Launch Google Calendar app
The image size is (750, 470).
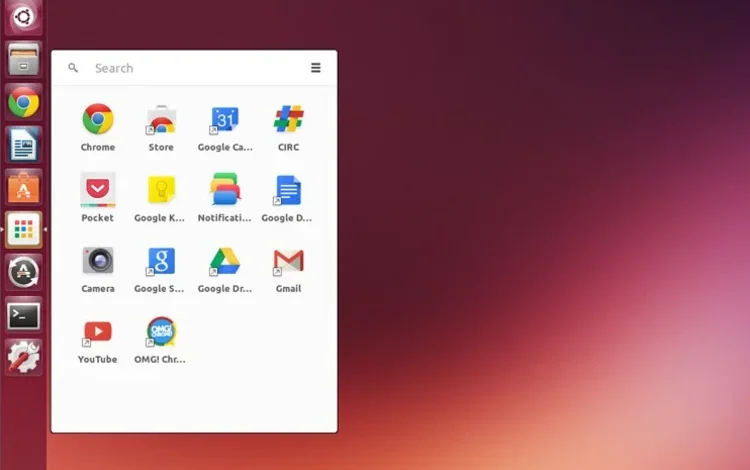tap(225, 119)
